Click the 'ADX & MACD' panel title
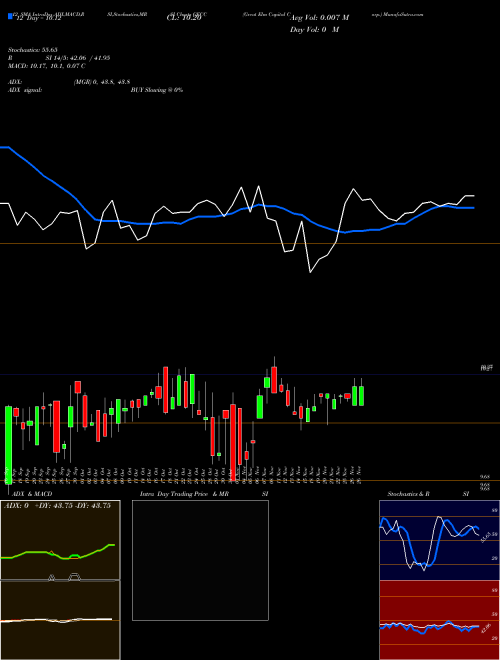This screenshot has width=500, height=660. [32, 494]
